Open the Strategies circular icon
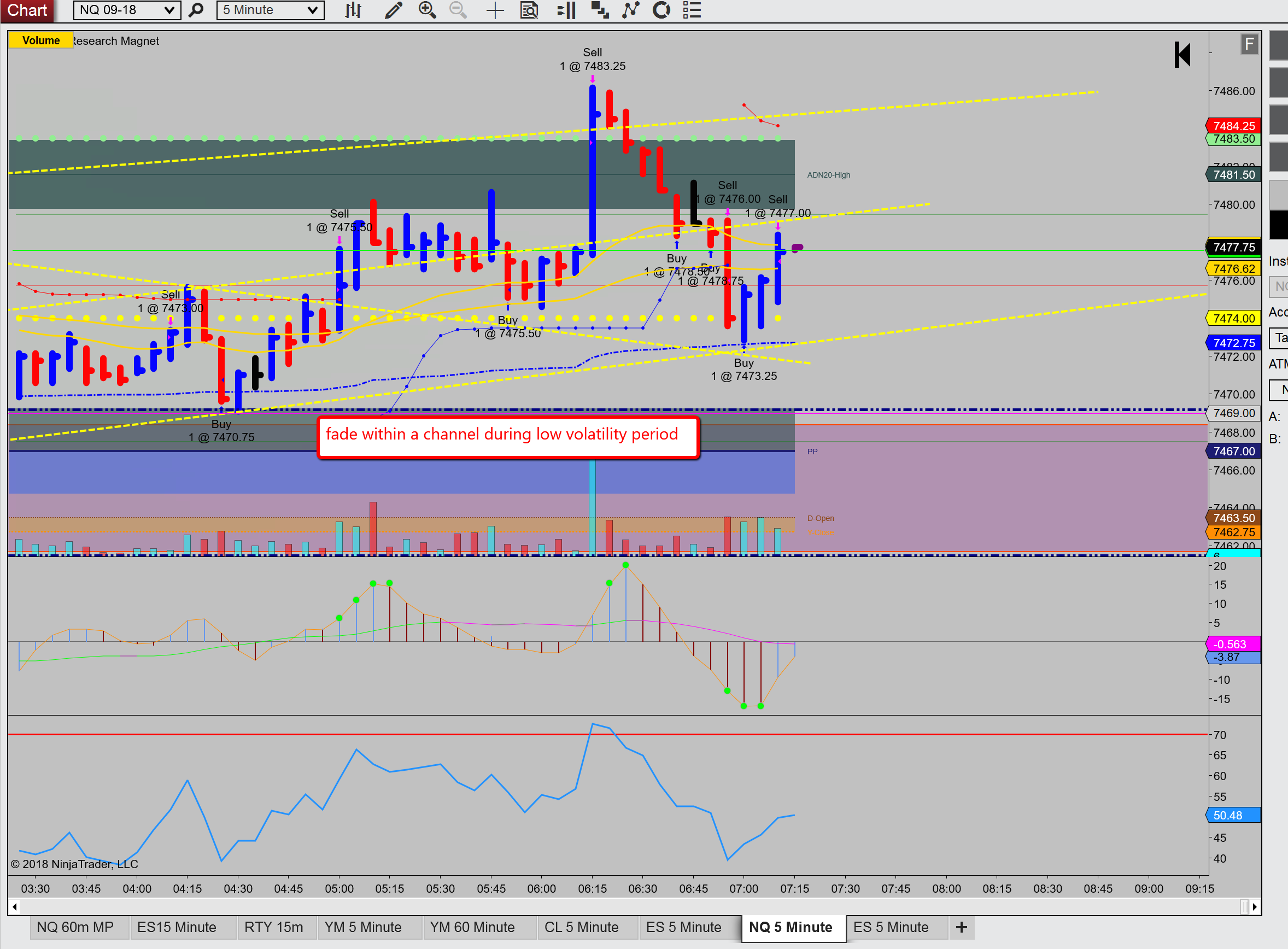The image size is (1288, 949). (x=662, y=10)
